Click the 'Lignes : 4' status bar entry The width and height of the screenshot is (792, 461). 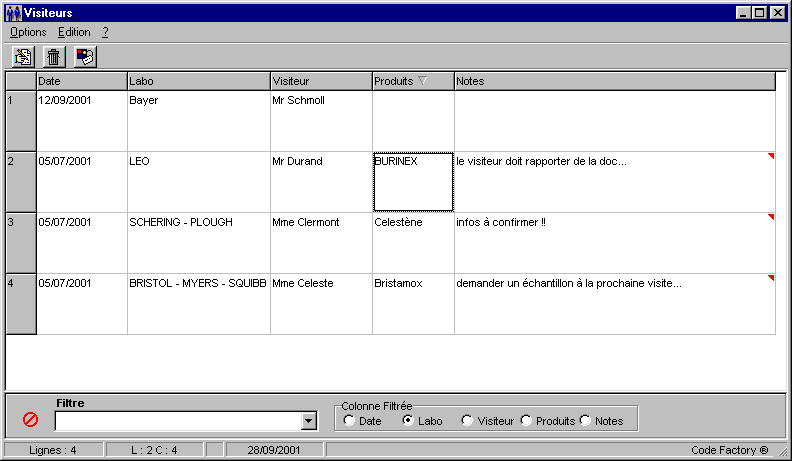(53, 450)
